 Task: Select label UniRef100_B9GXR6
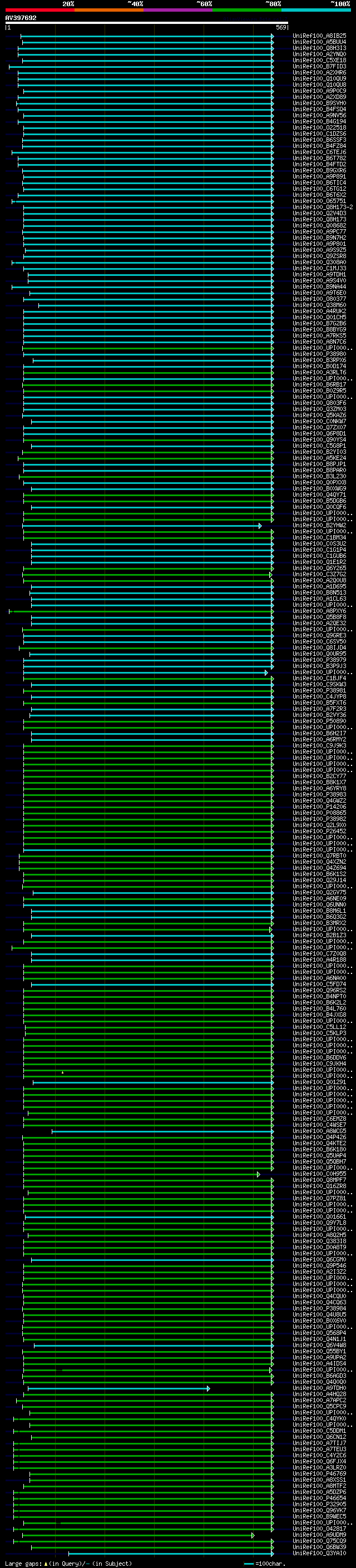(319, 170)
